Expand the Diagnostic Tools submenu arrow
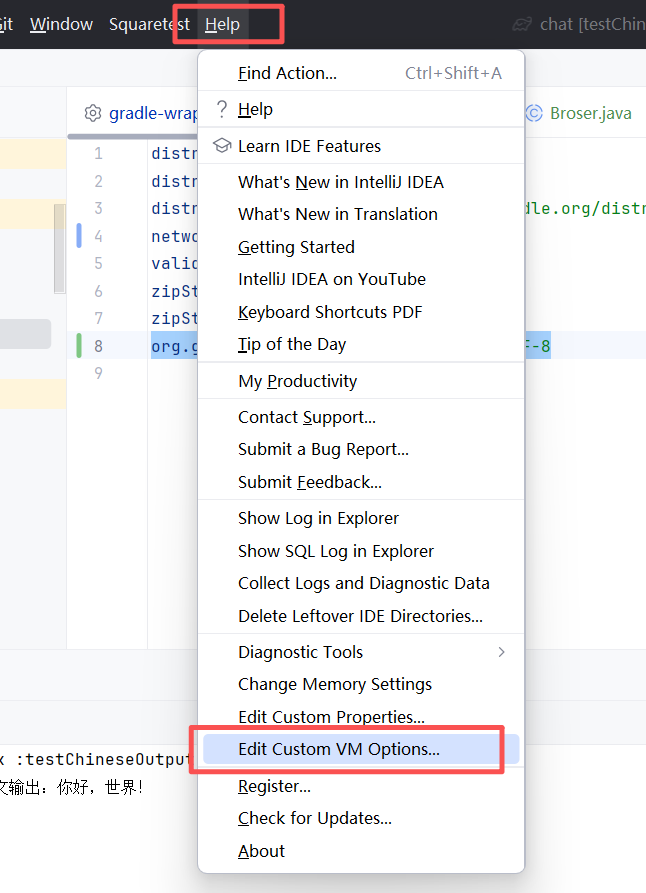 [x=501, y=652]
